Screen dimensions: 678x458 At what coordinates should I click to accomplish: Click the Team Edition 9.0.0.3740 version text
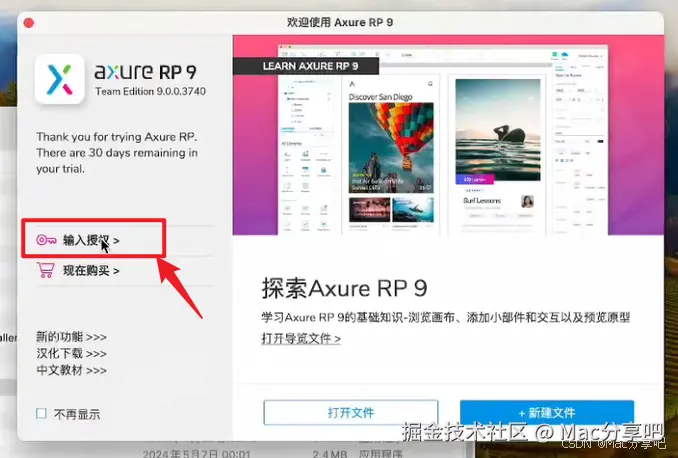[x=150, y=91]
